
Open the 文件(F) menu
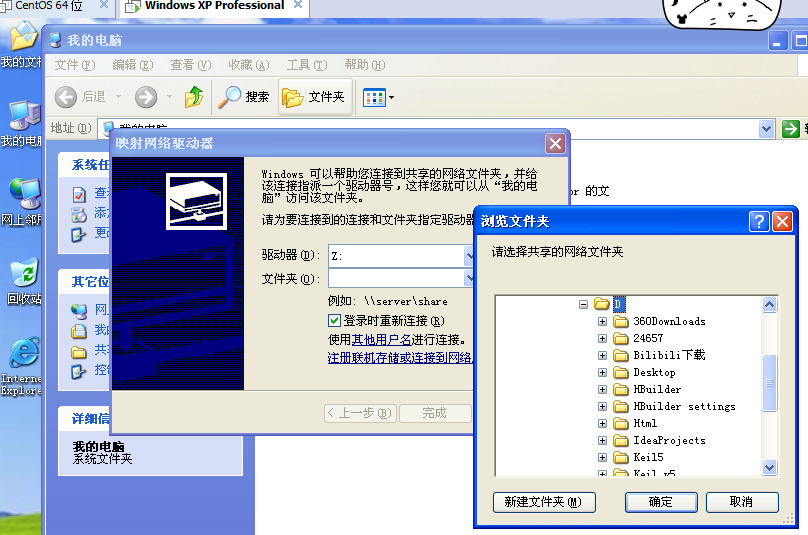pyautogui.click(x=75, y=65)
